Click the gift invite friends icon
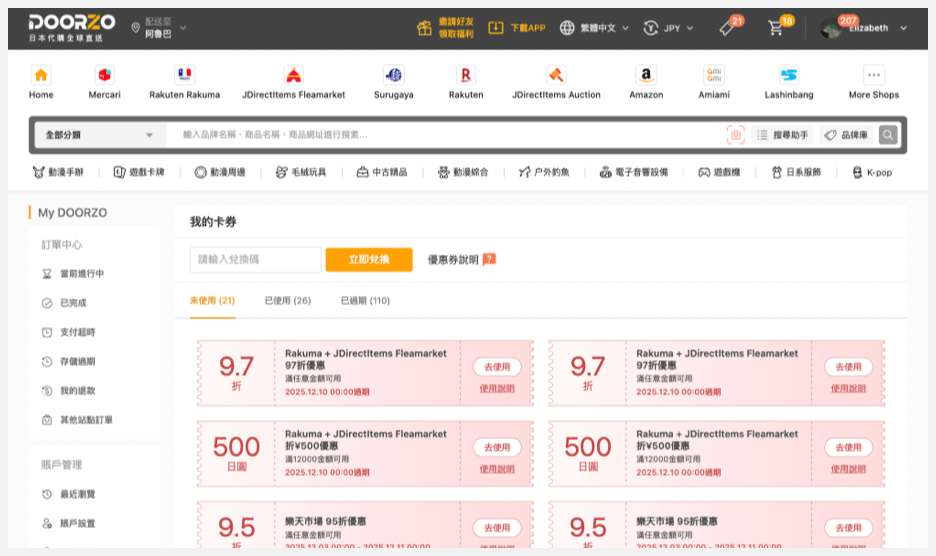This screenshot has height=556, width=936. pos(424,28)
